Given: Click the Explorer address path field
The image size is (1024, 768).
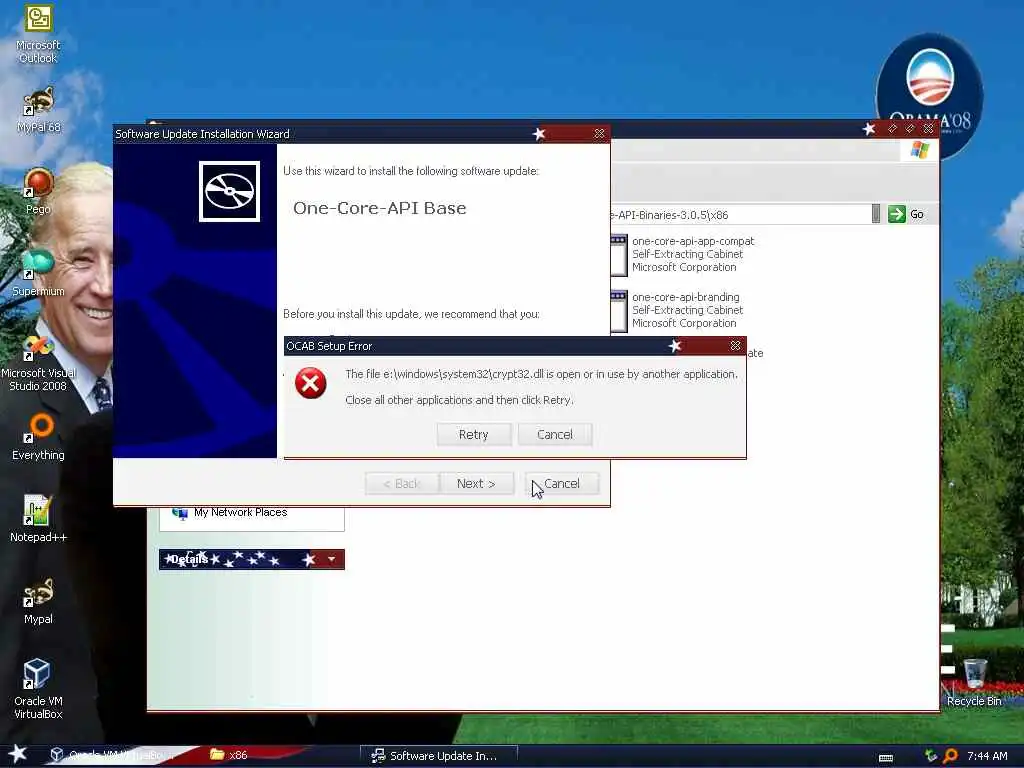Looking at the screenshot, I should [741, 214].
